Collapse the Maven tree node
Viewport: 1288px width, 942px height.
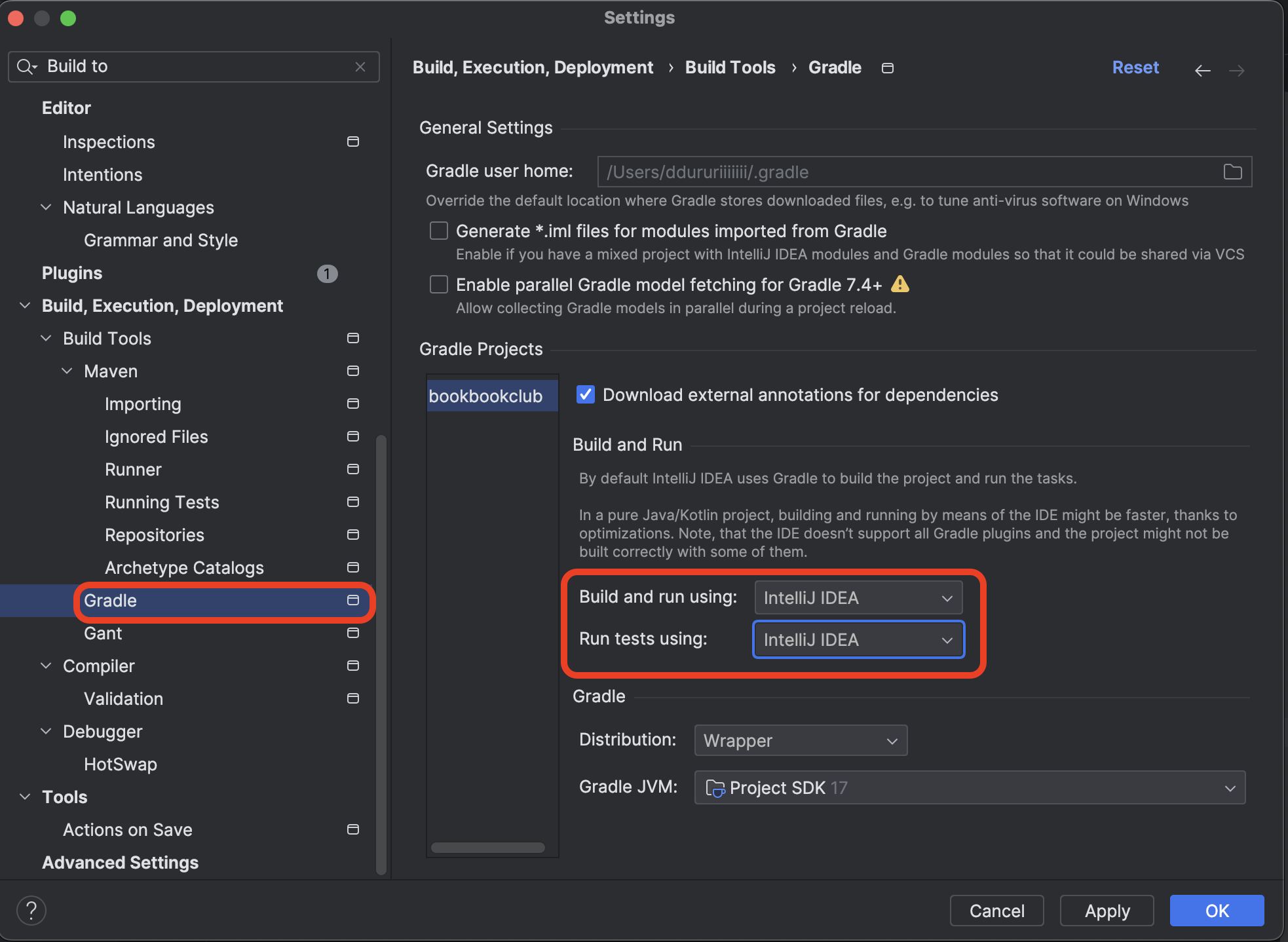click(67, 371)
